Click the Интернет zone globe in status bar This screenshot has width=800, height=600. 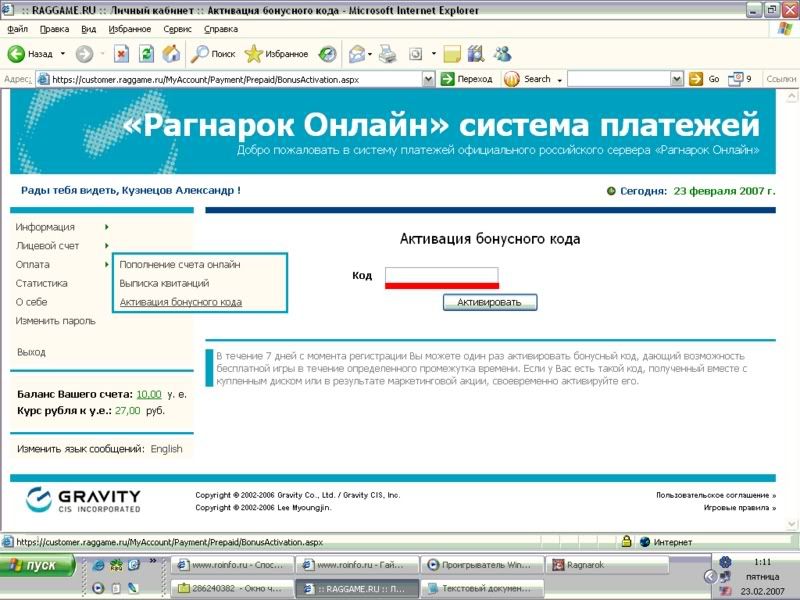pos(645,542)
